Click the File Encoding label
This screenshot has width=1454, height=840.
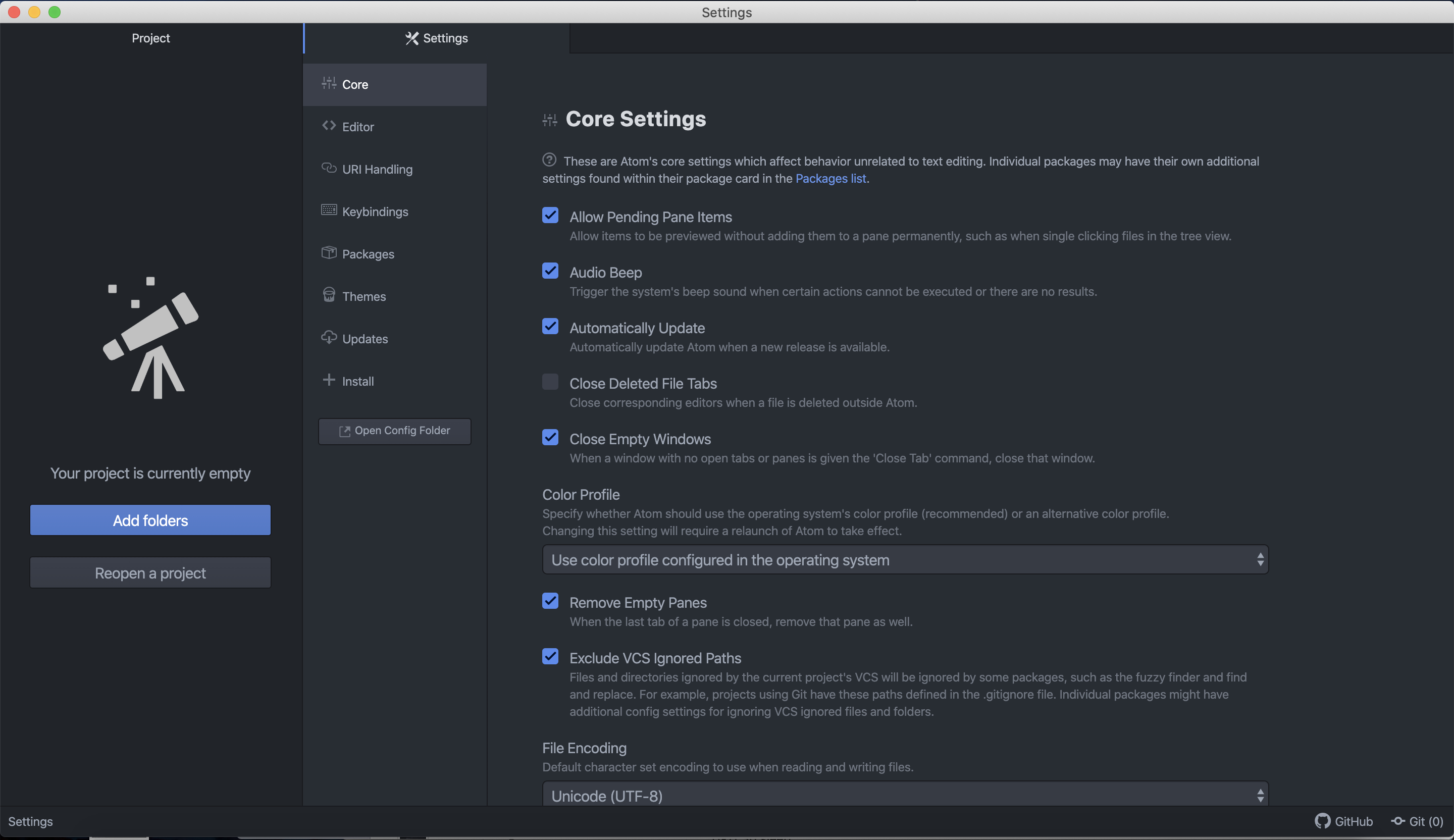pyautogui.click(x=585, y=748)
